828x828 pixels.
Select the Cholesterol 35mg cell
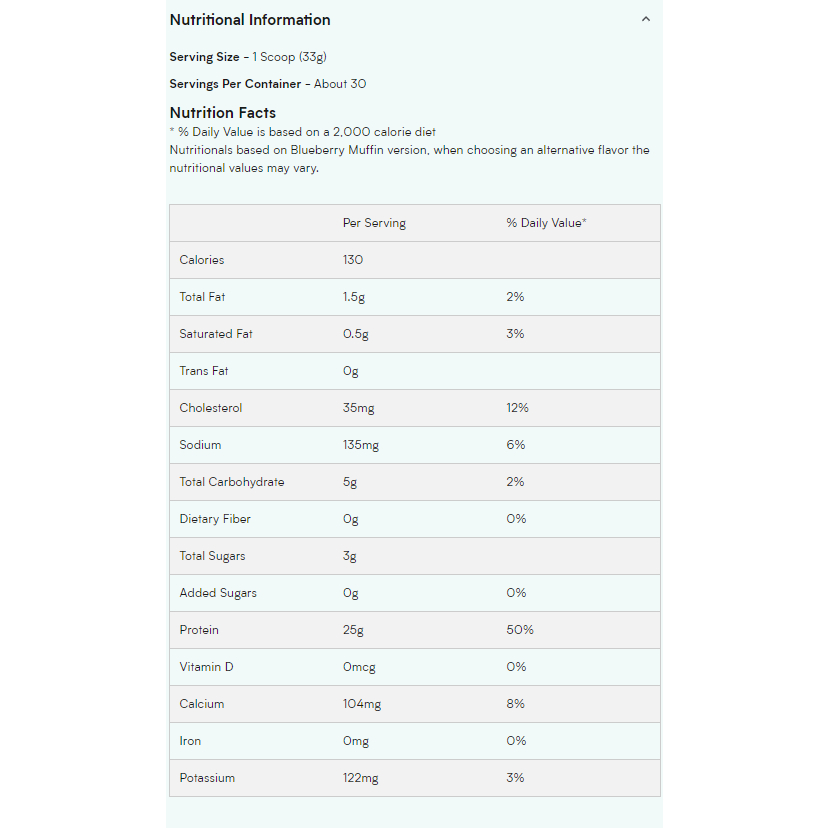tap(359, 408)
